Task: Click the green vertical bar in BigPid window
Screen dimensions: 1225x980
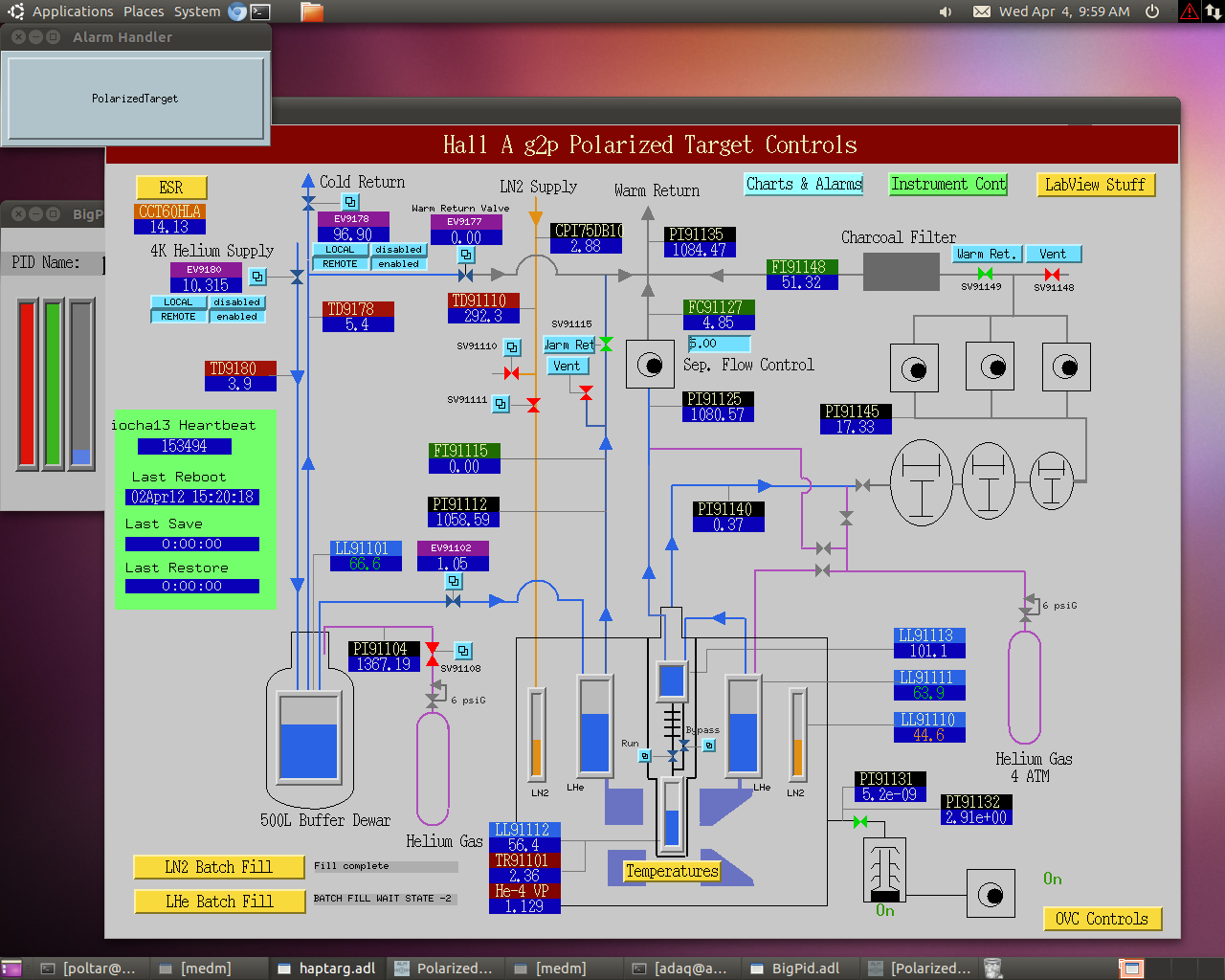Action: coord(54,384)
